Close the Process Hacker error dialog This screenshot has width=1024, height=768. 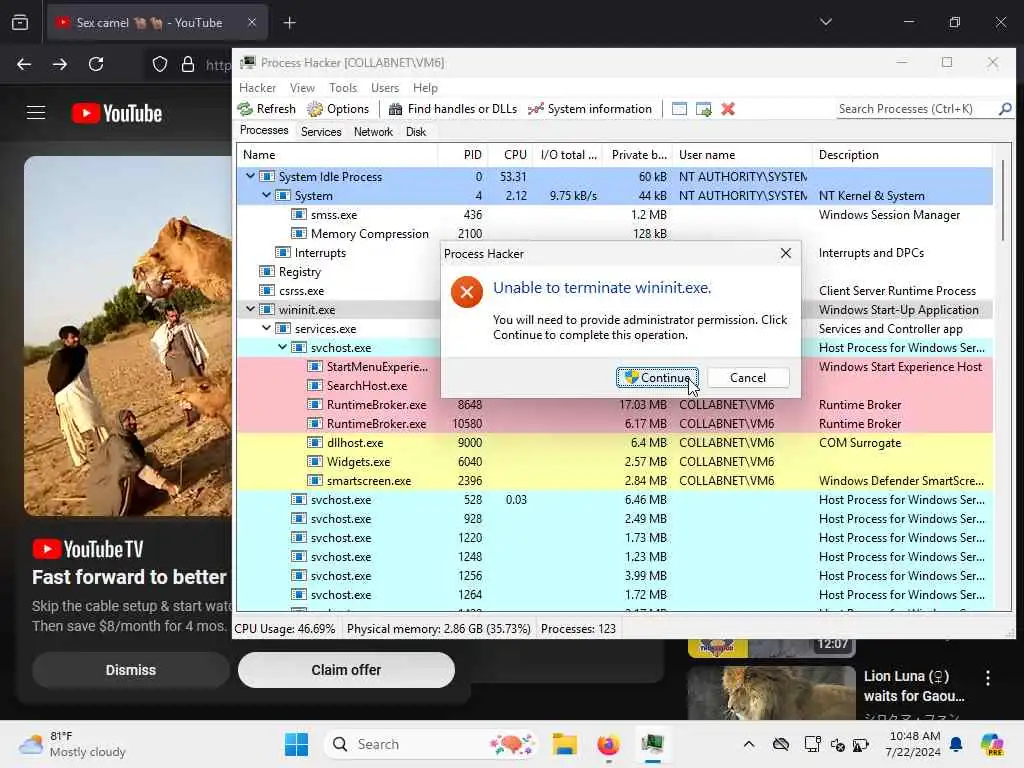coord(786,253)
